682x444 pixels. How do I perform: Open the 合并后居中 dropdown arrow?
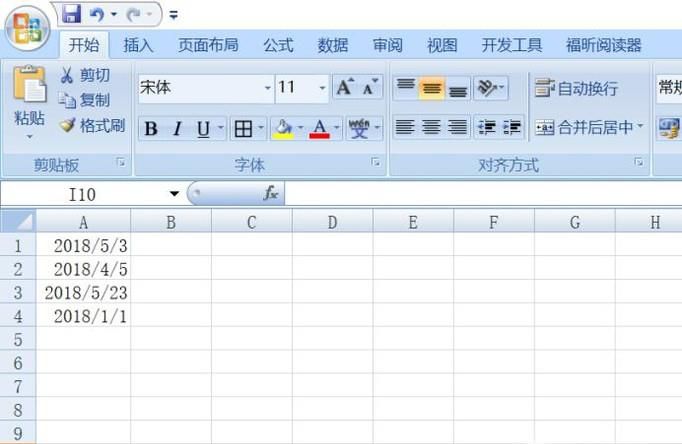[x=640, y=126]
